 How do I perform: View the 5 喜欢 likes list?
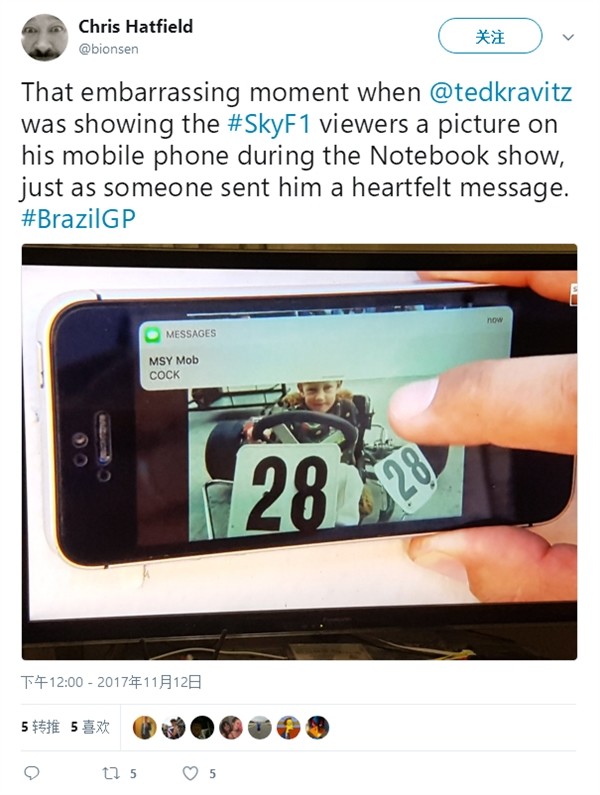(x=90, y=727)
